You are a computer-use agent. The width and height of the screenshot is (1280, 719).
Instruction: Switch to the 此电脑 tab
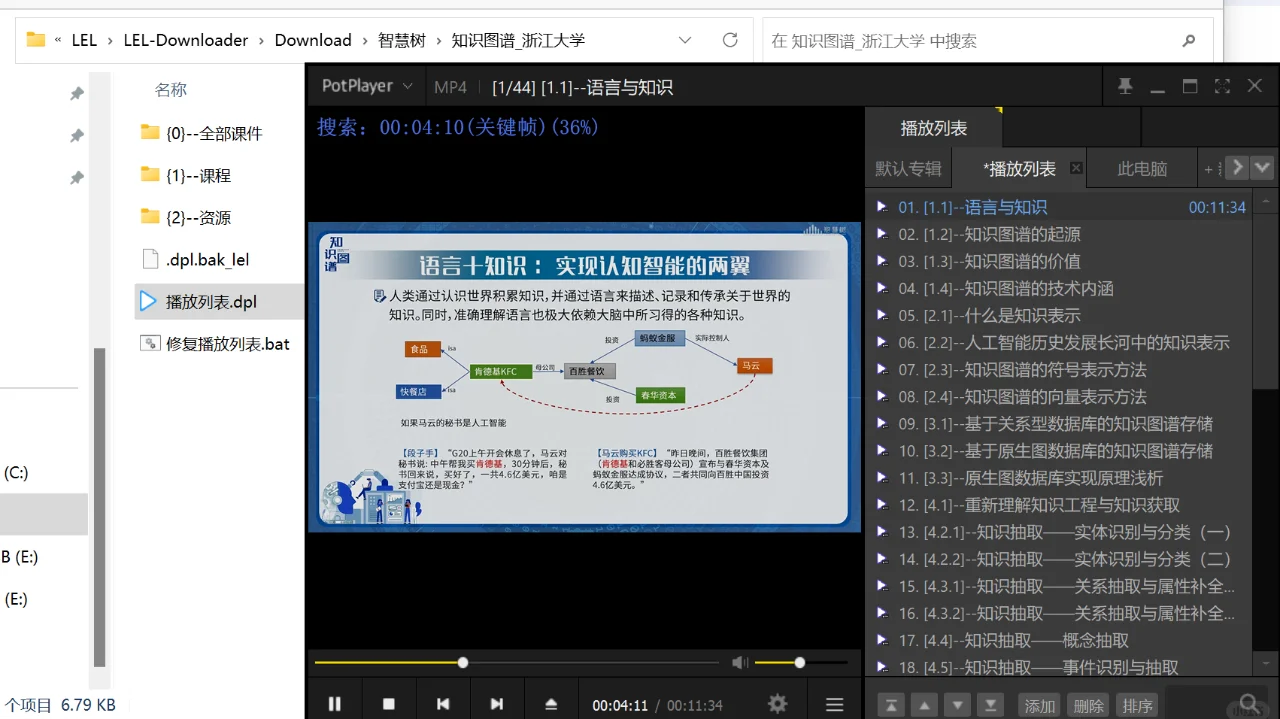pyautogui.click(x=1142, y=169)
